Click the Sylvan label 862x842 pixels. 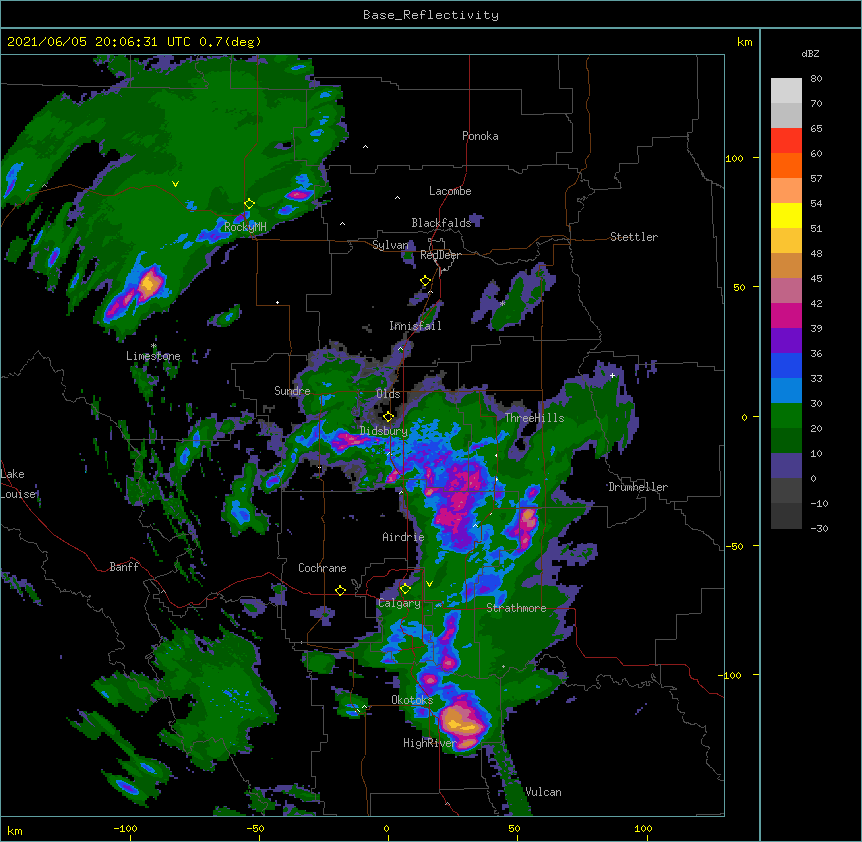pyautogui.click(x=390, y=245)
